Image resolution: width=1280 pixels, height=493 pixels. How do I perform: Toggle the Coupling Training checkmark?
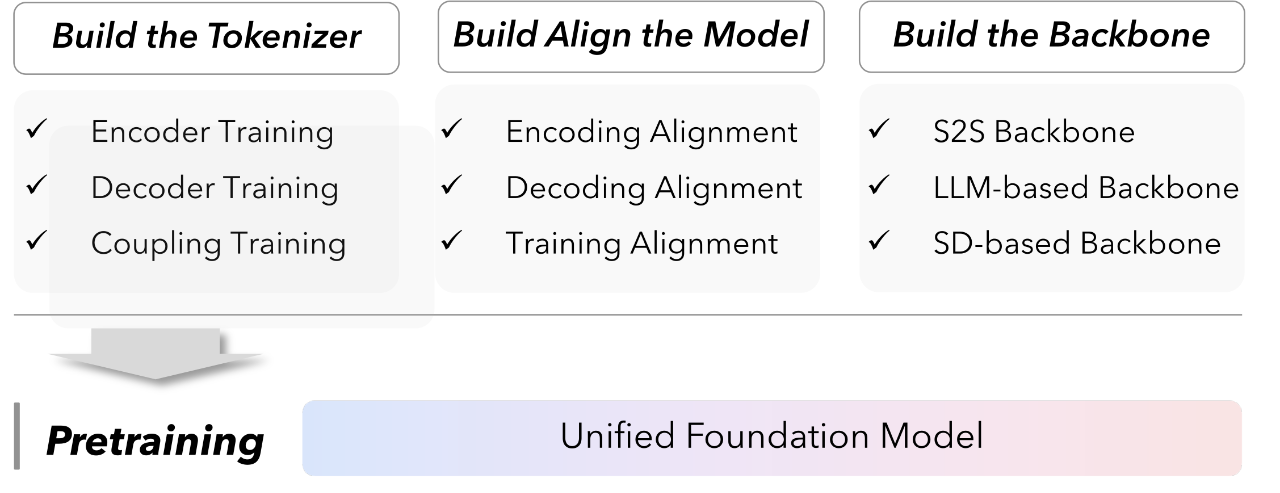36,241
